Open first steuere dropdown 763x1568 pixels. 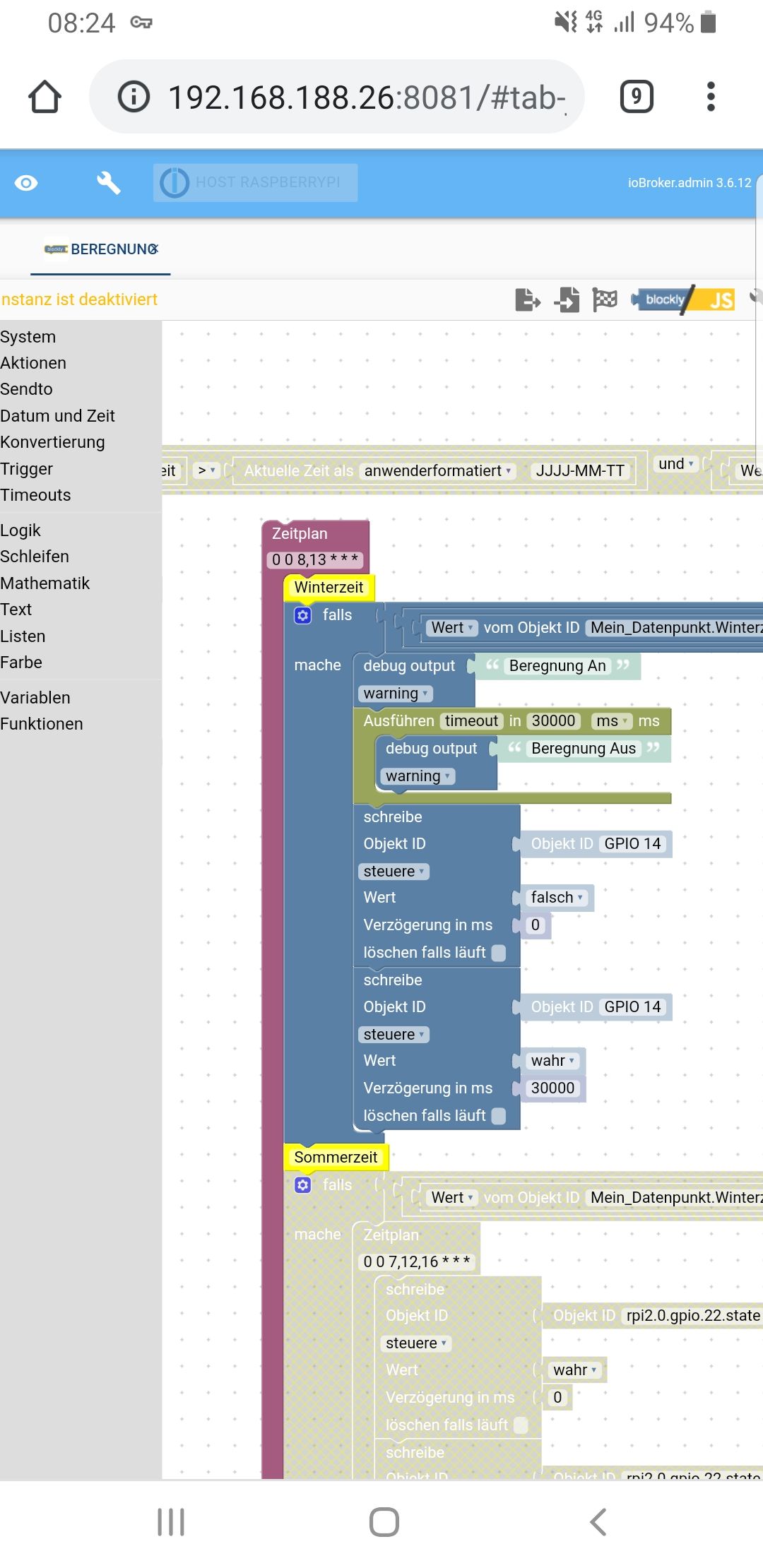(394, 872)
